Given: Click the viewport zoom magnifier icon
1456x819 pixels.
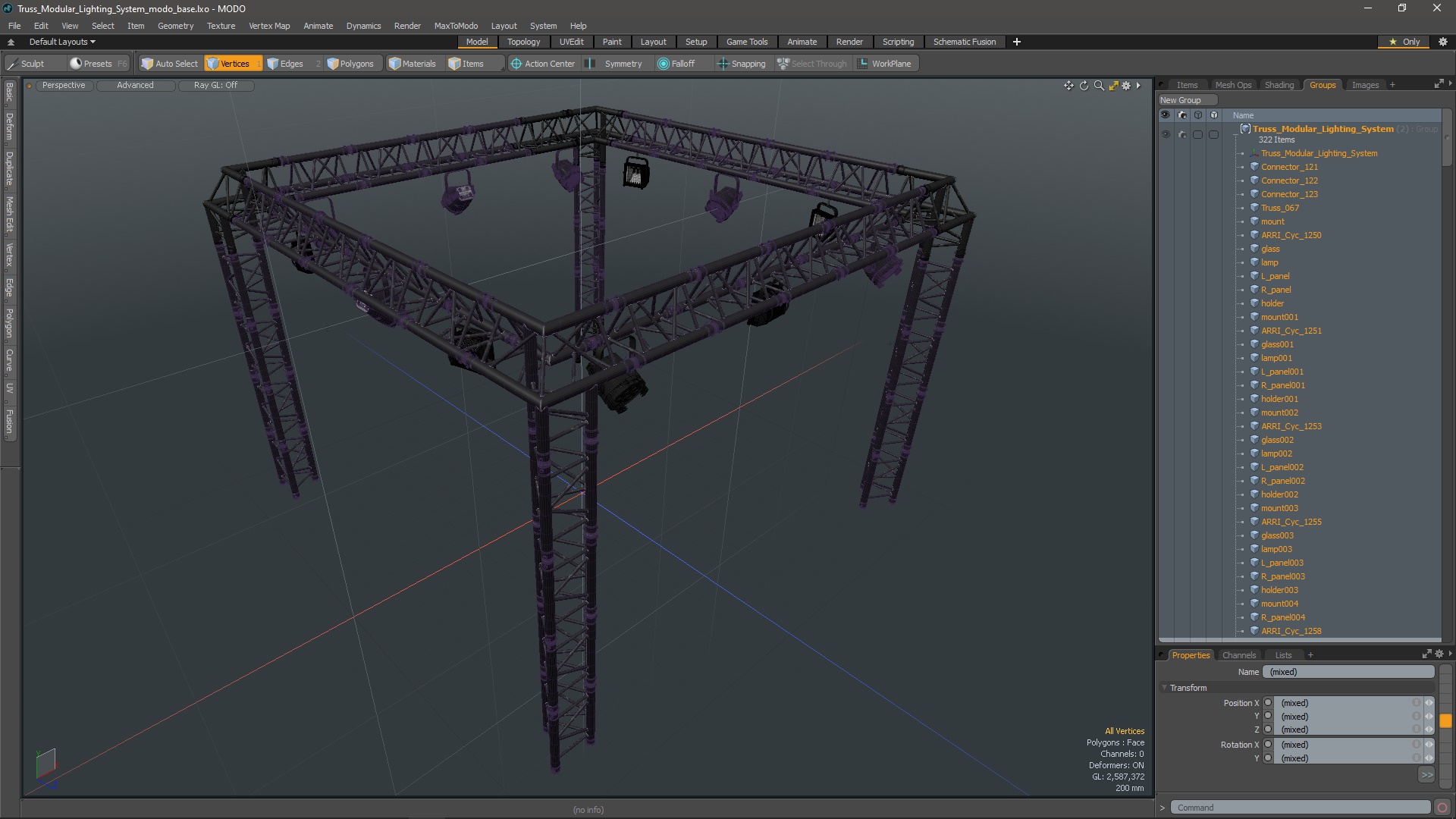Looking at the screenshot, I should tap(1099, 86).
